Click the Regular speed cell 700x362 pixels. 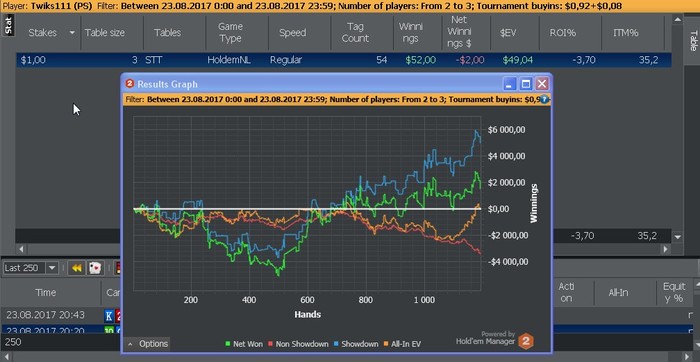click(x=286, y=60)
